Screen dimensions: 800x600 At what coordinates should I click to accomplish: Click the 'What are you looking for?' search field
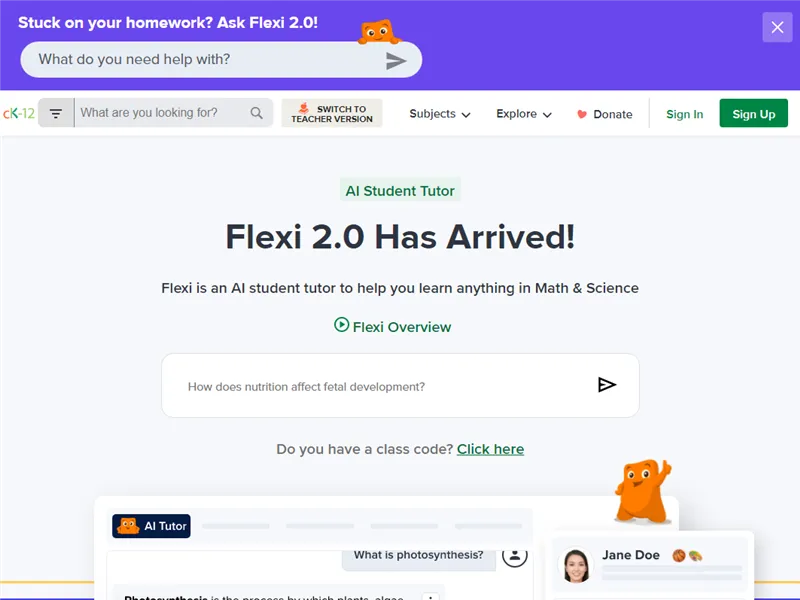pos(163,113)
